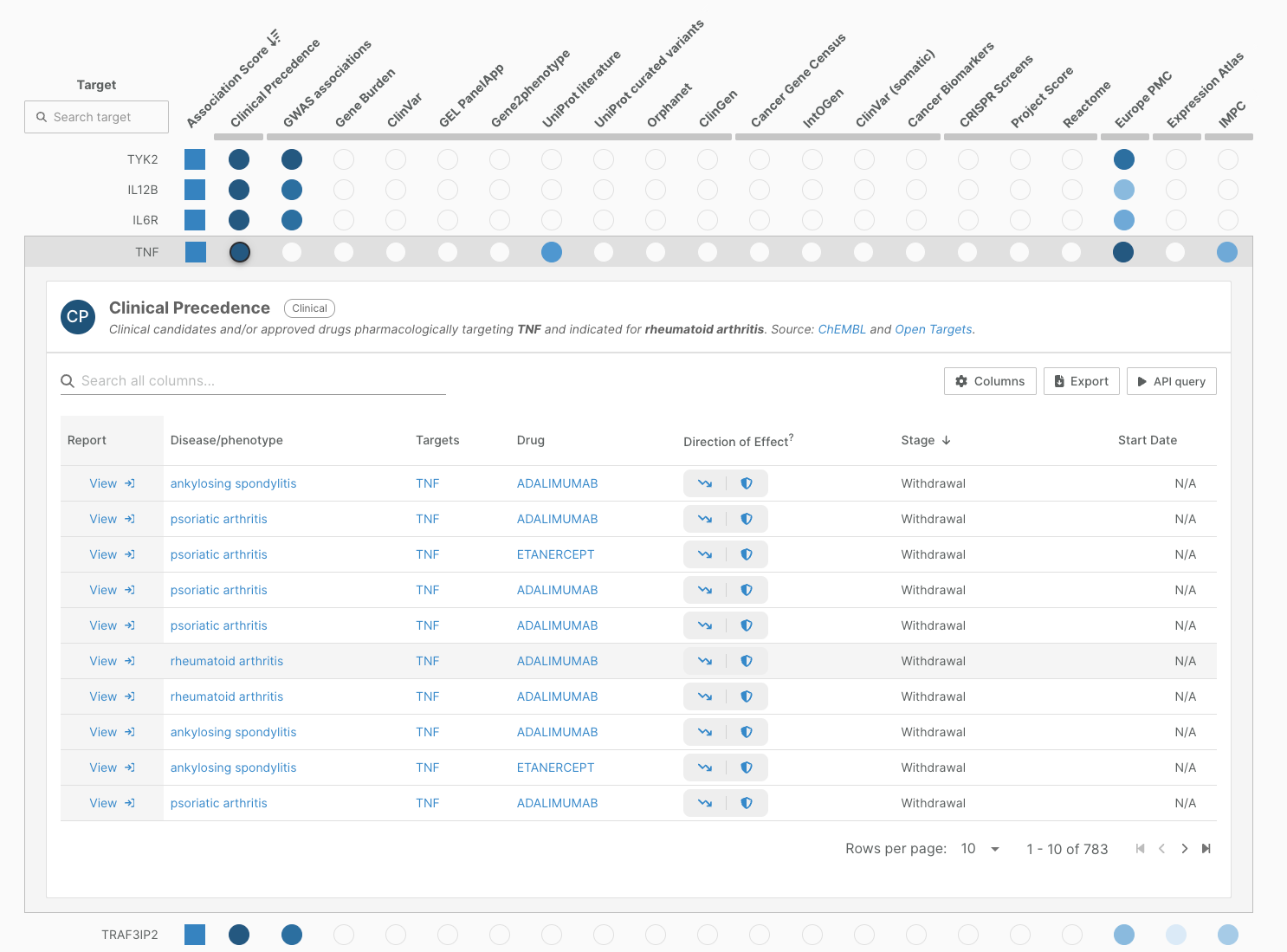
Task: Click Stage column sort arrow
Action: click(947, 440)
